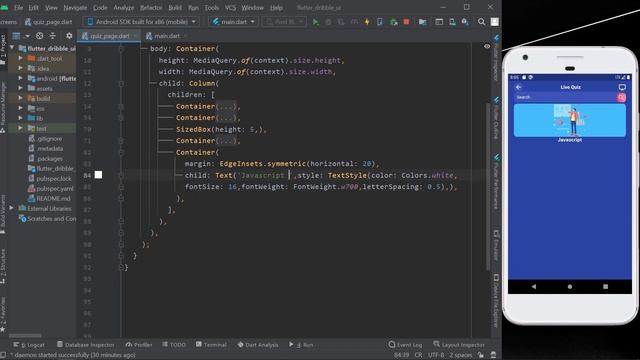This screenshot has width=640, height=360.
Task: Expand the test folder
Action: click(x=20, y=128)
